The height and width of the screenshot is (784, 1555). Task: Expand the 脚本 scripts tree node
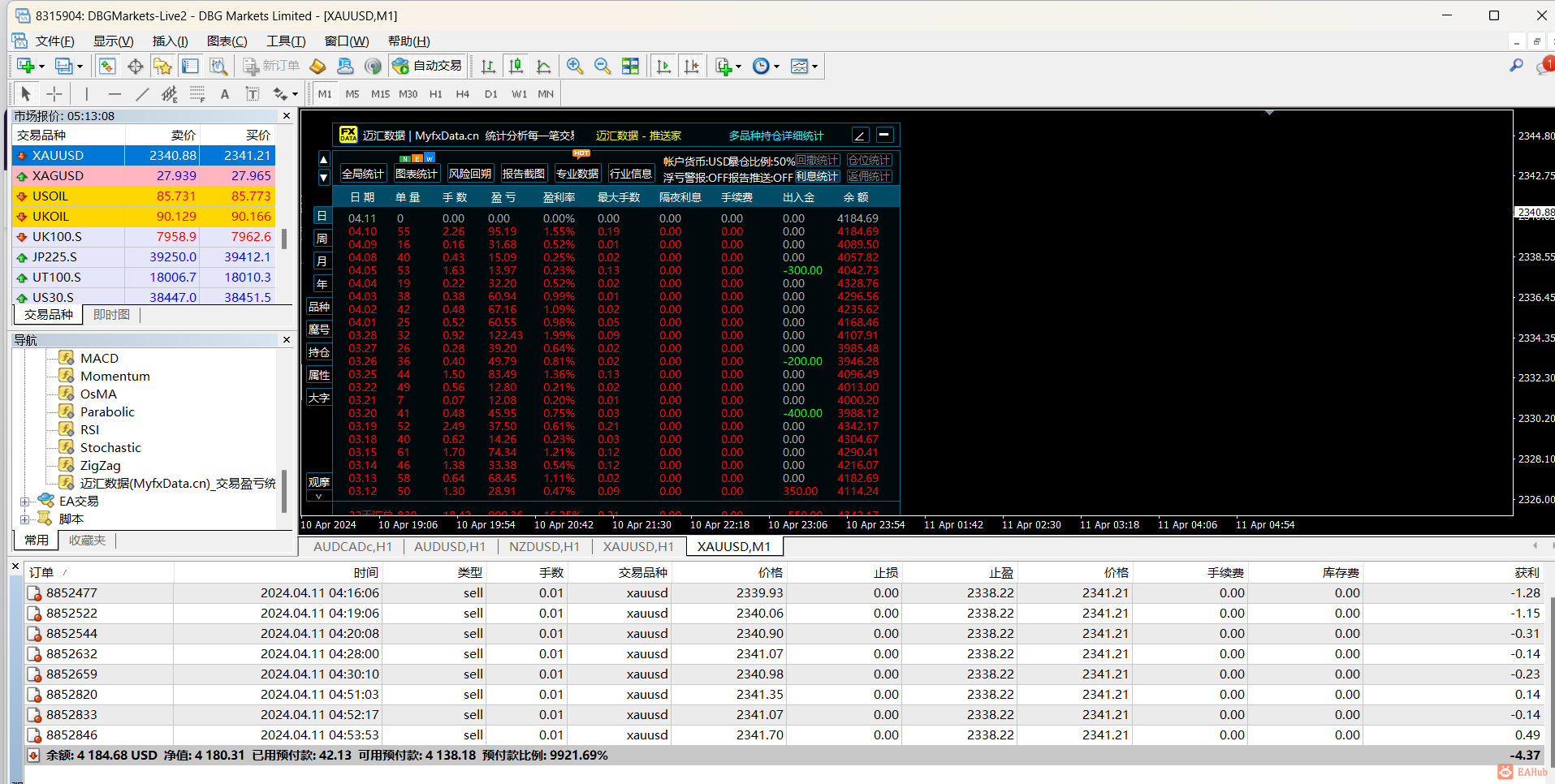coord(24,519)
